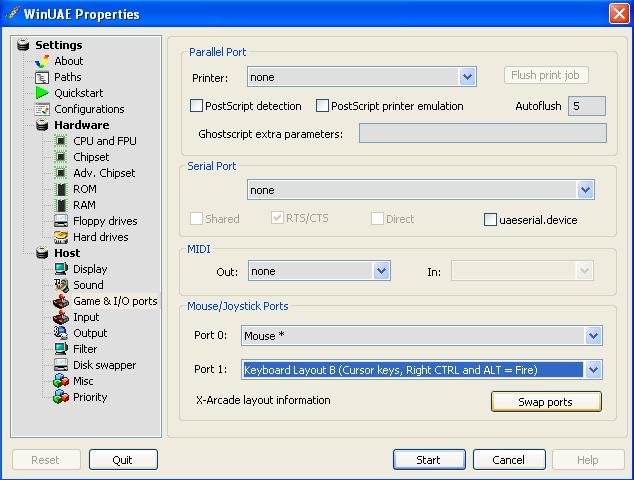The width and height of the screenshot is (634, 480).
Task: Click the Autoflush value field
Action: coord(587,106)
